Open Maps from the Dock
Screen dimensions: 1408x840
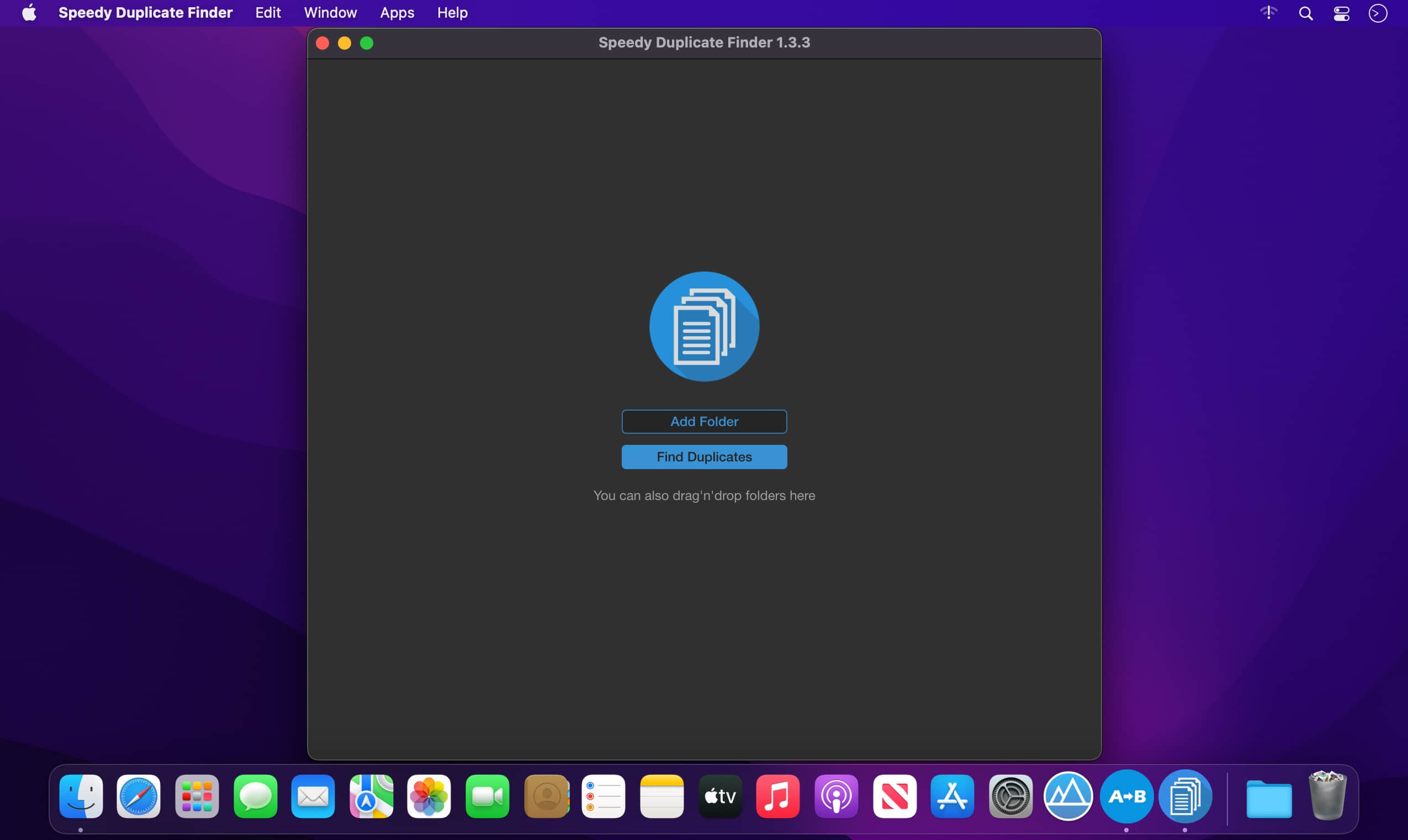coord(372,796)
